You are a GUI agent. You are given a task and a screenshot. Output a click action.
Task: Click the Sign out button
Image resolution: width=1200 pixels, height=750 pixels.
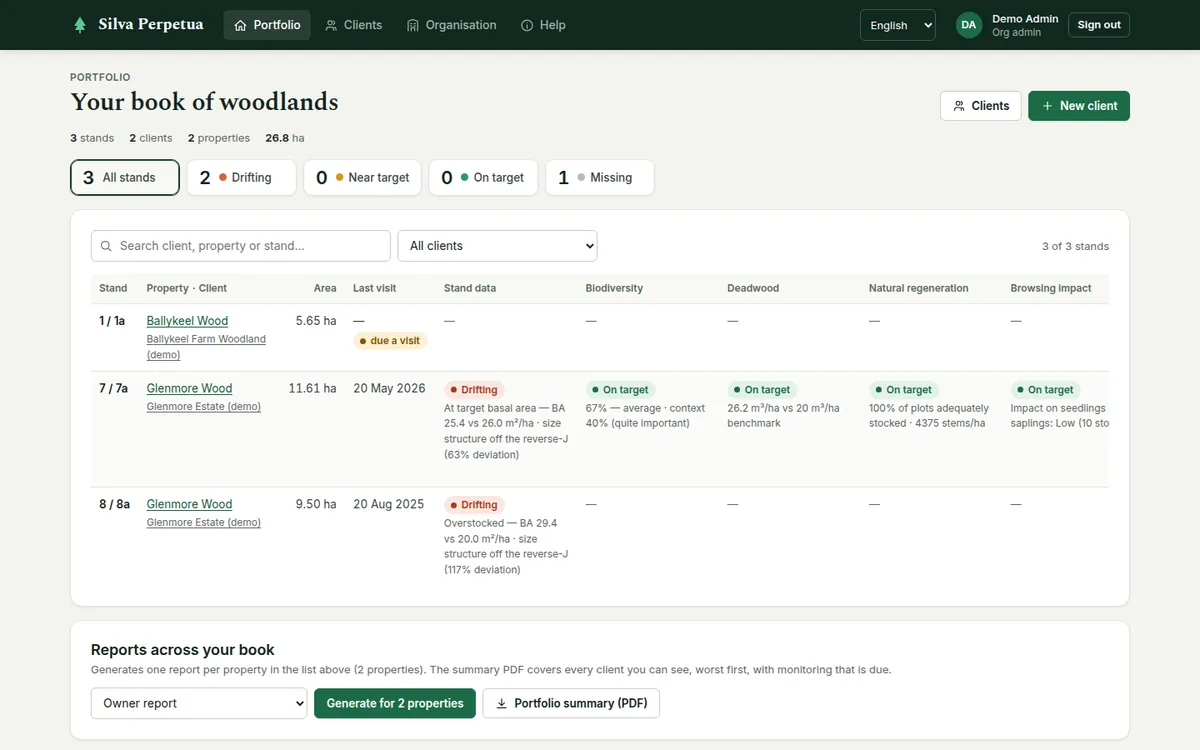pyautogui.click(x=1099, y=25)
